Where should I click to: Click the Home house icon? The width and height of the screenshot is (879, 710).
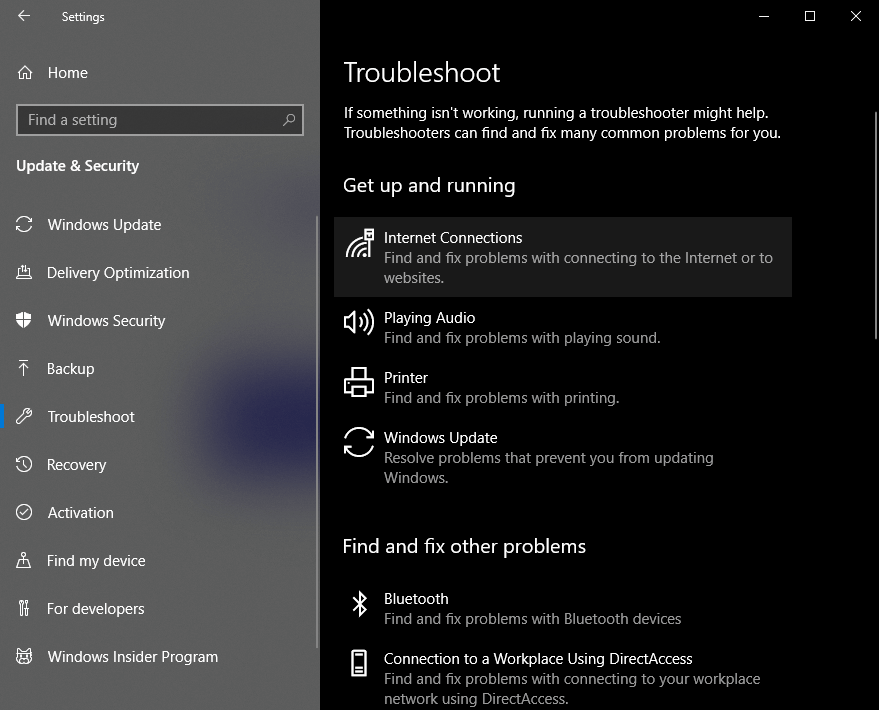point(23,72)
